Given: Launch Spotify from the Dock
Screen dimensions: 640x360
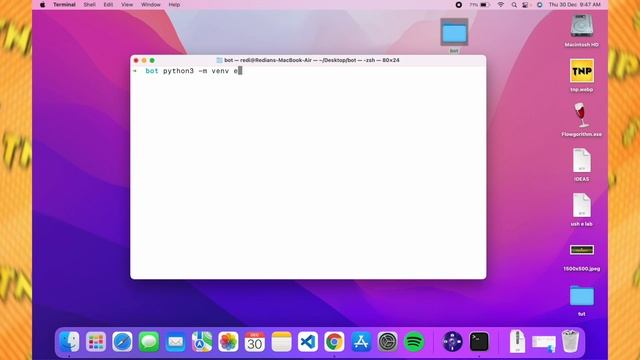Looking at the screenshot, I should tap(414, 342).
